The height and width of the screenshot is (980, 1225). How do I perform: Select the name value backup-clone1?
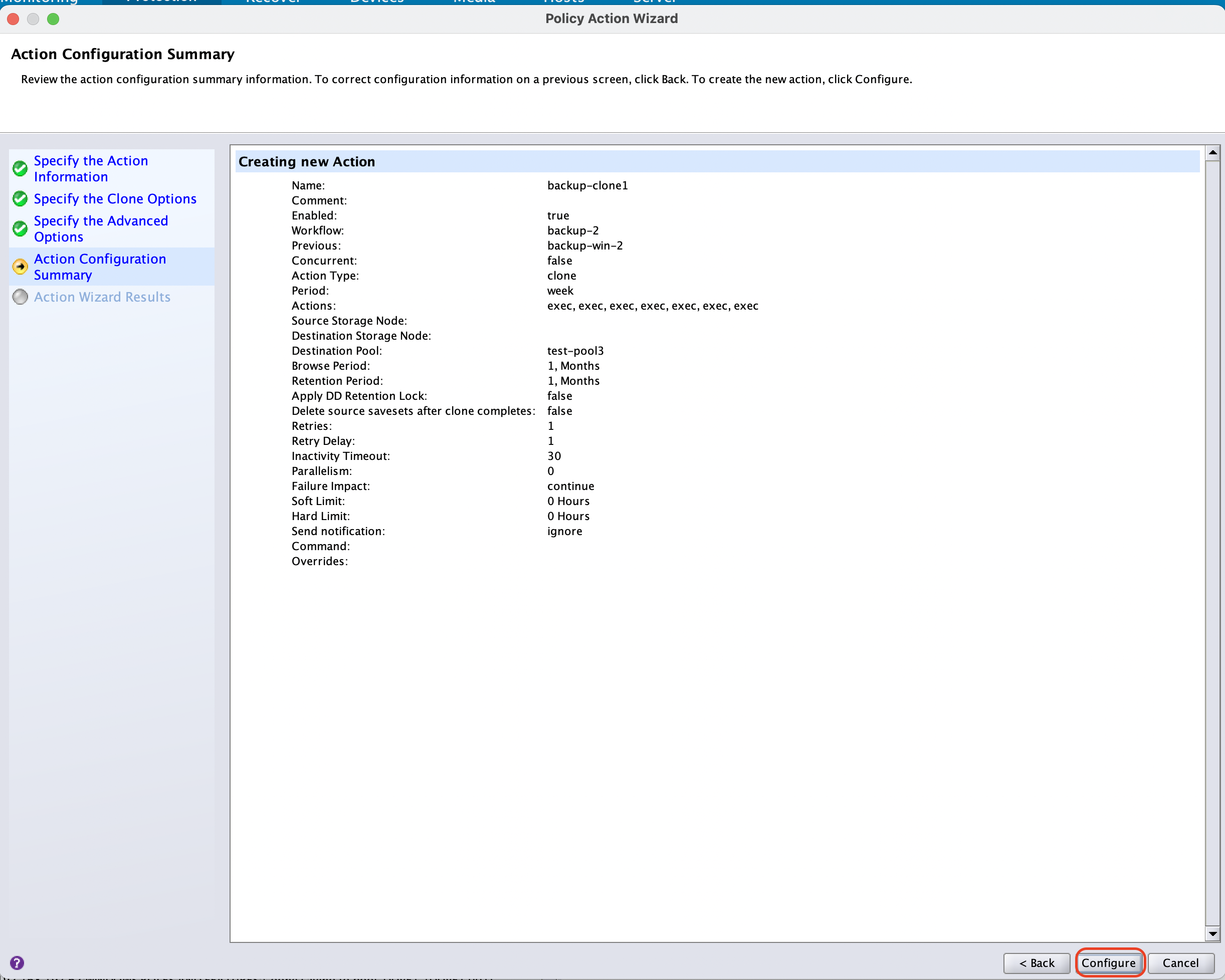tap(587, 186)
